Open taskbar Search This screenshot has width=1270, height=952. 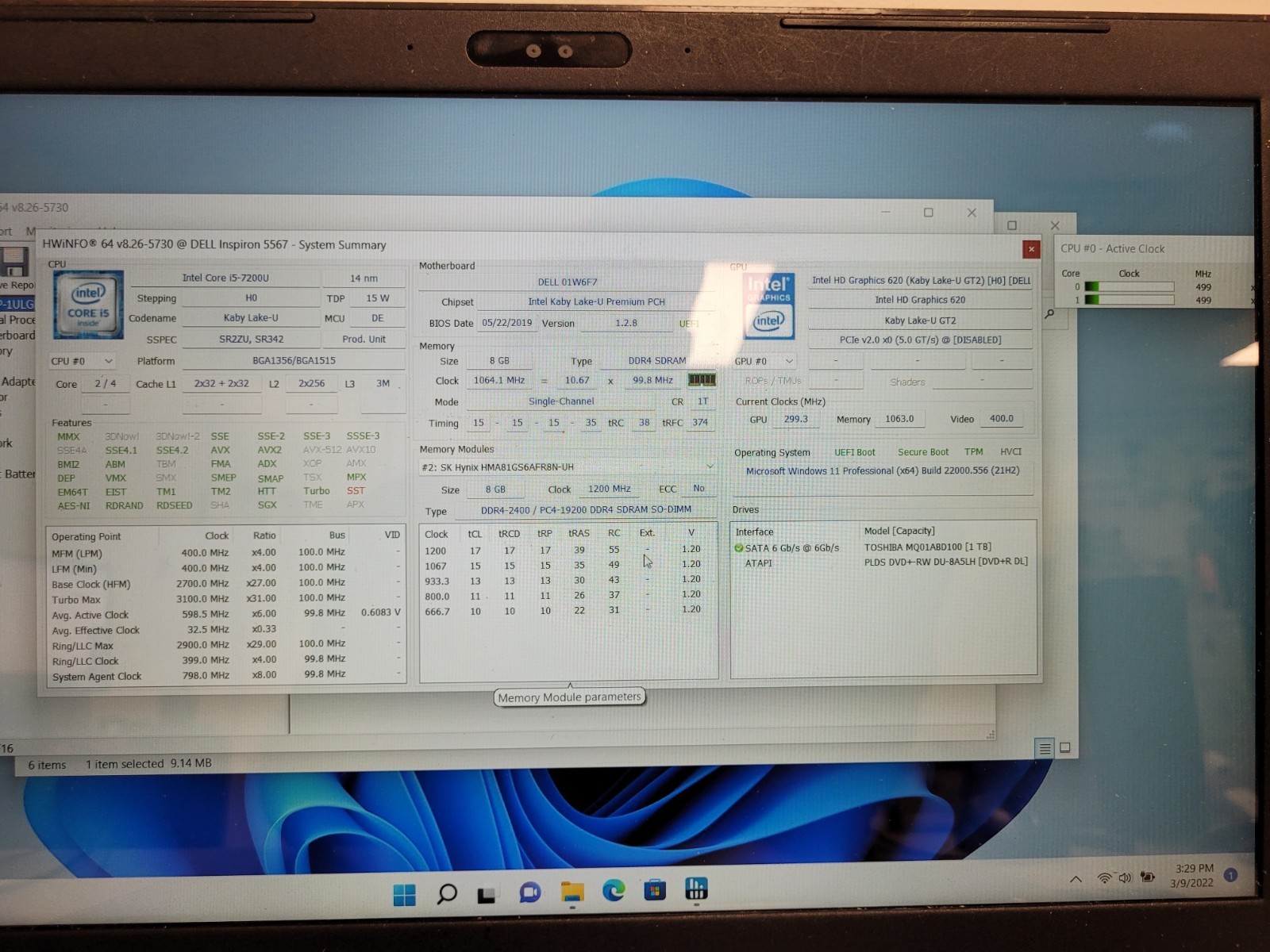tap(447, 894)
